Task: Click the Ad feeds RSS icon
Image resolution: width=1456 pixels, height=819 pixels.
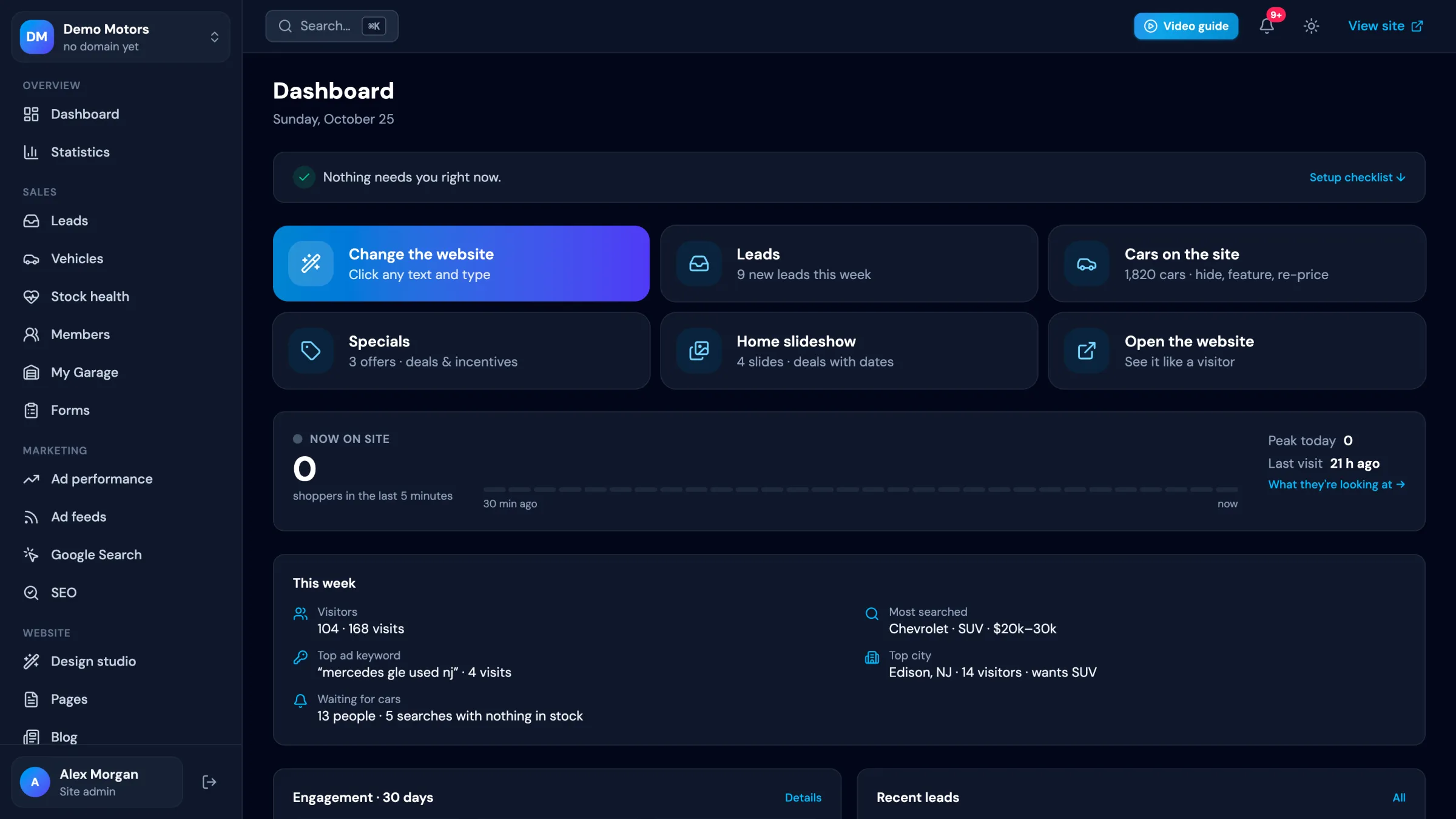Action: click(31, 517)
